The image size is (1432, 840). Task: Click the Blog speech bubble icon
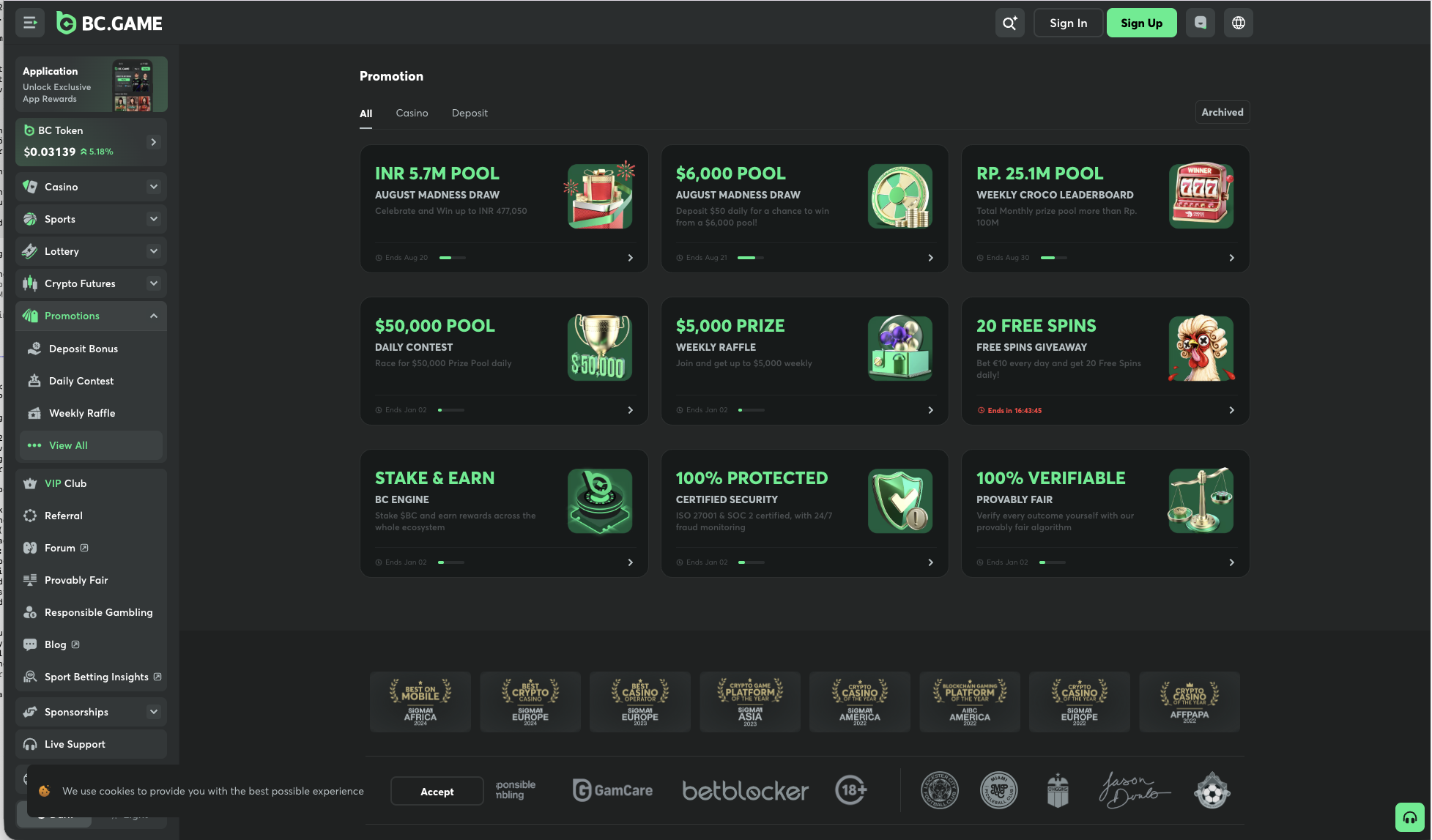pos(30,644)
